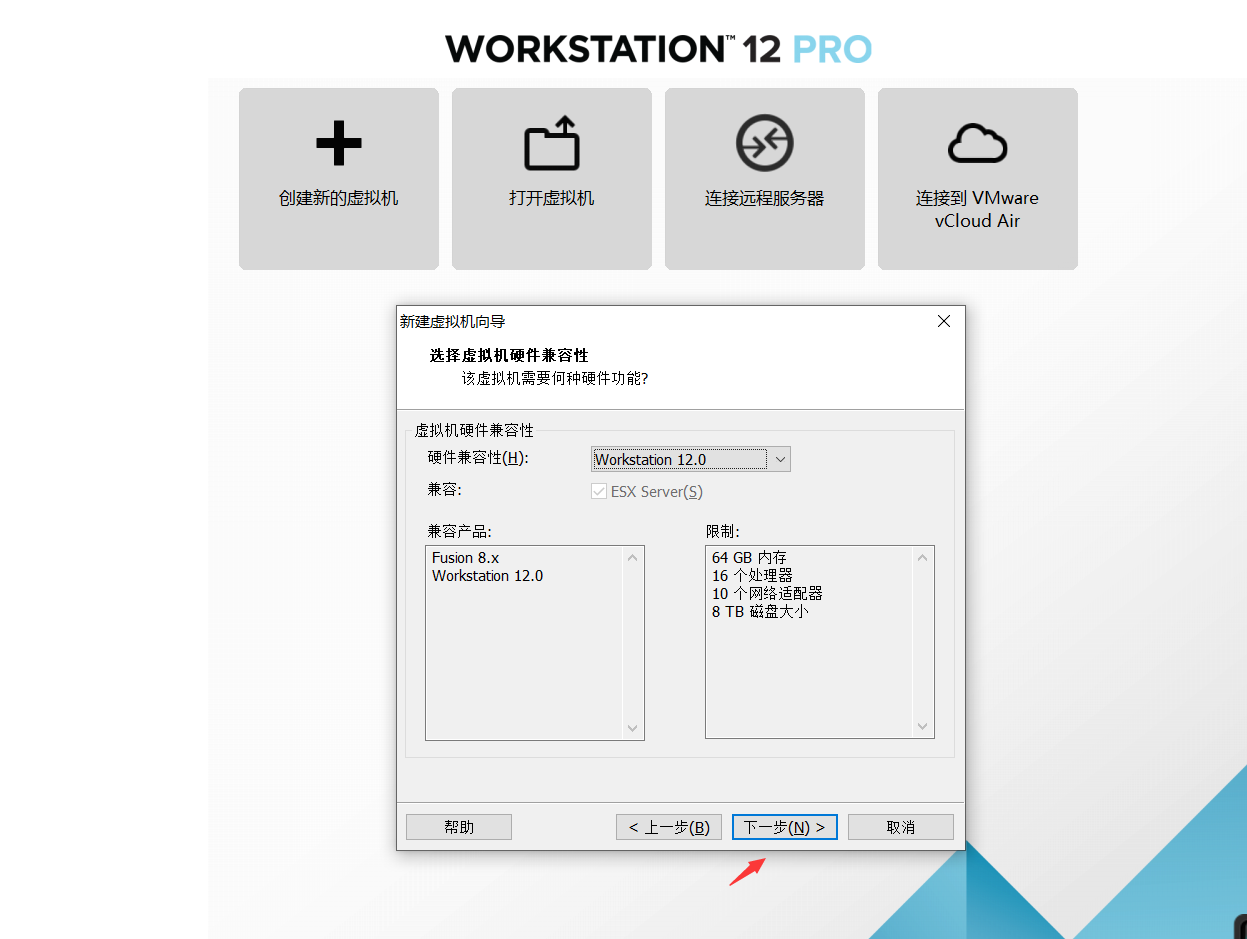Click the 8 TB 磁盘大小 limit entry
The width and height of the screenshot is (1247, 939).
760,612
